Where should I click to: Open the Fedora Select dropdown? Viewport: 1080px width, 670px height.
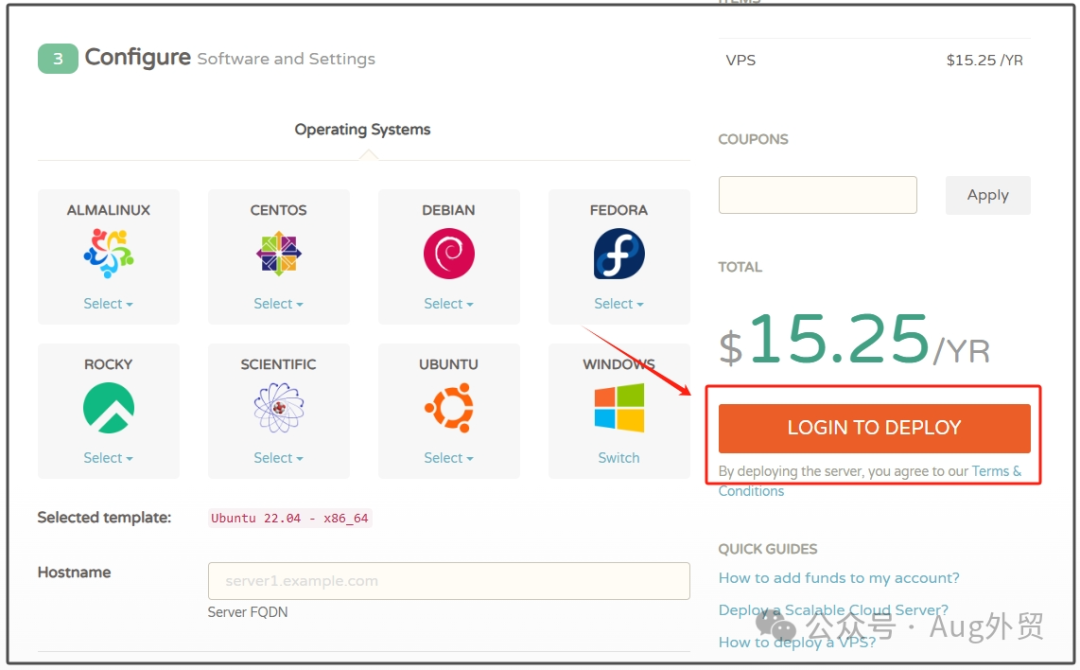[x=619, y=304]
